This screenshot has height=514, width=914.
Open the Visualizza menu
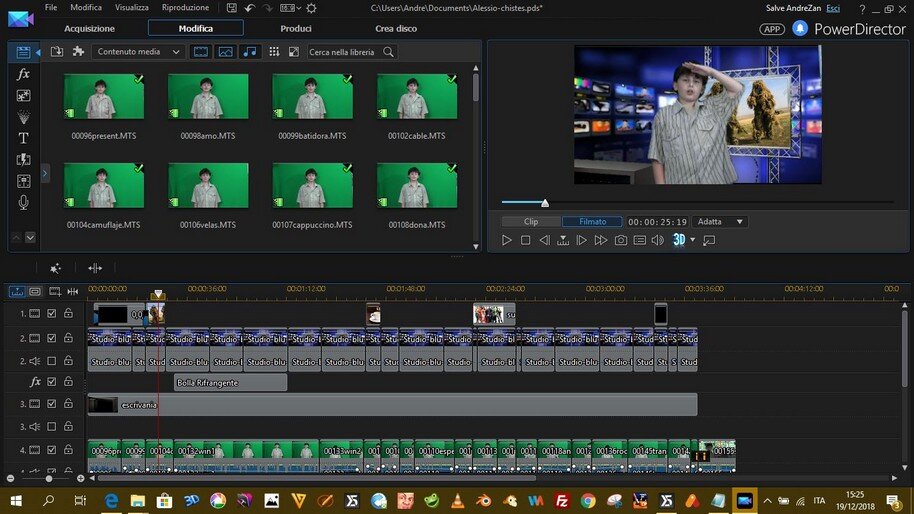131,8
